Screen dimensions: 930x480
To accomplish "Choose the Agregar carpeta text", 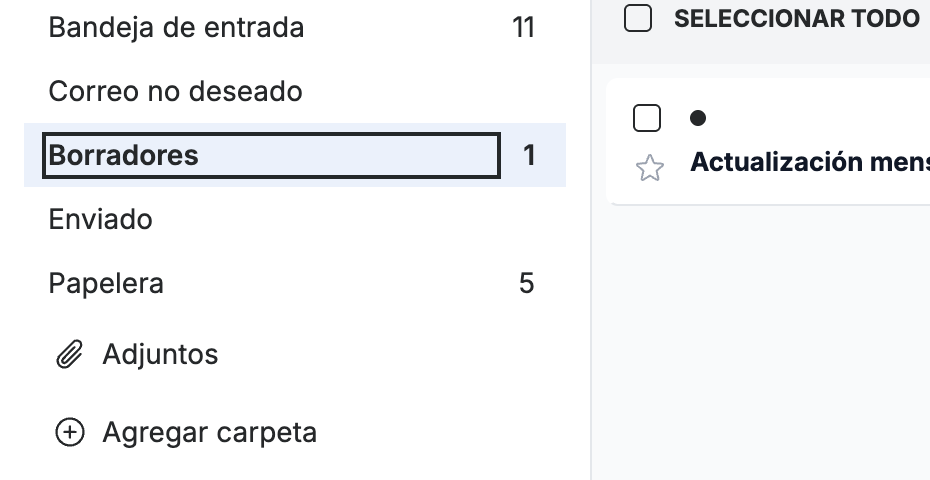I will click(209, 433).
